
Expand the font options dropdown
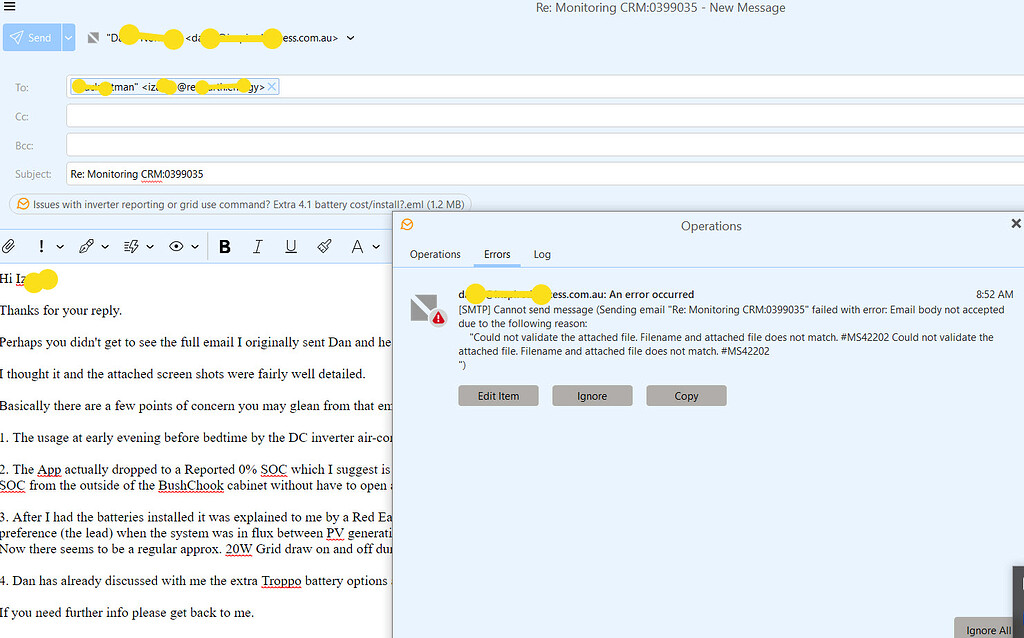click(x=376, y=246)
